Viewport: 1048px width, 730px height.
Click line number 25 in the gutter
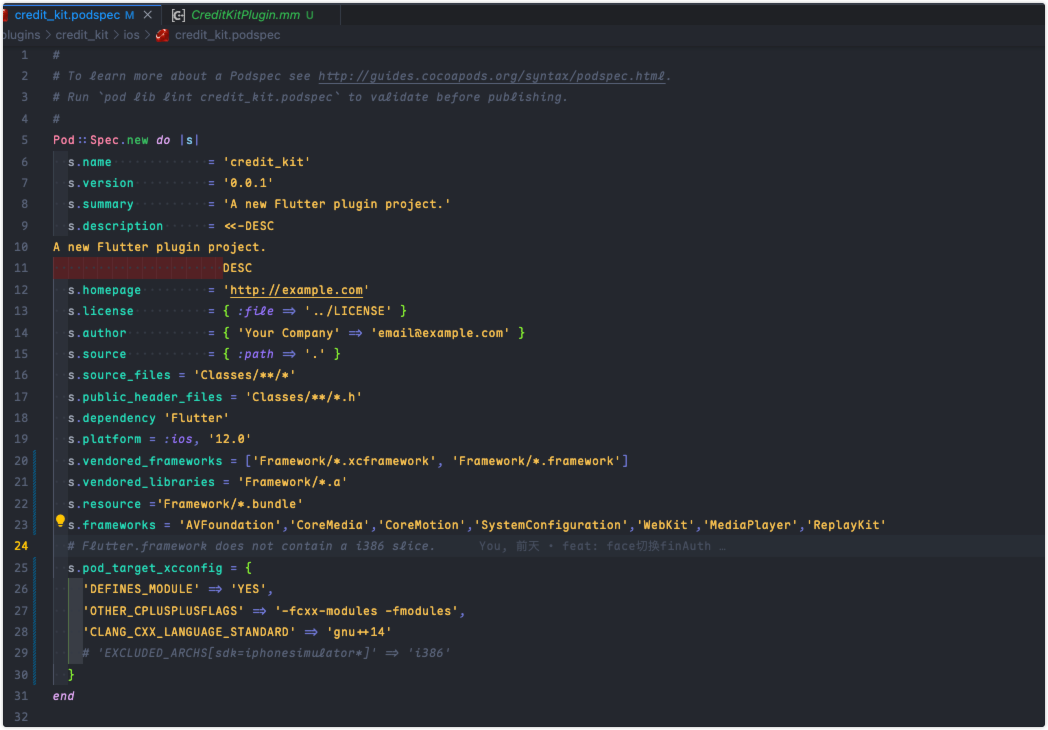tap(22, 568)
